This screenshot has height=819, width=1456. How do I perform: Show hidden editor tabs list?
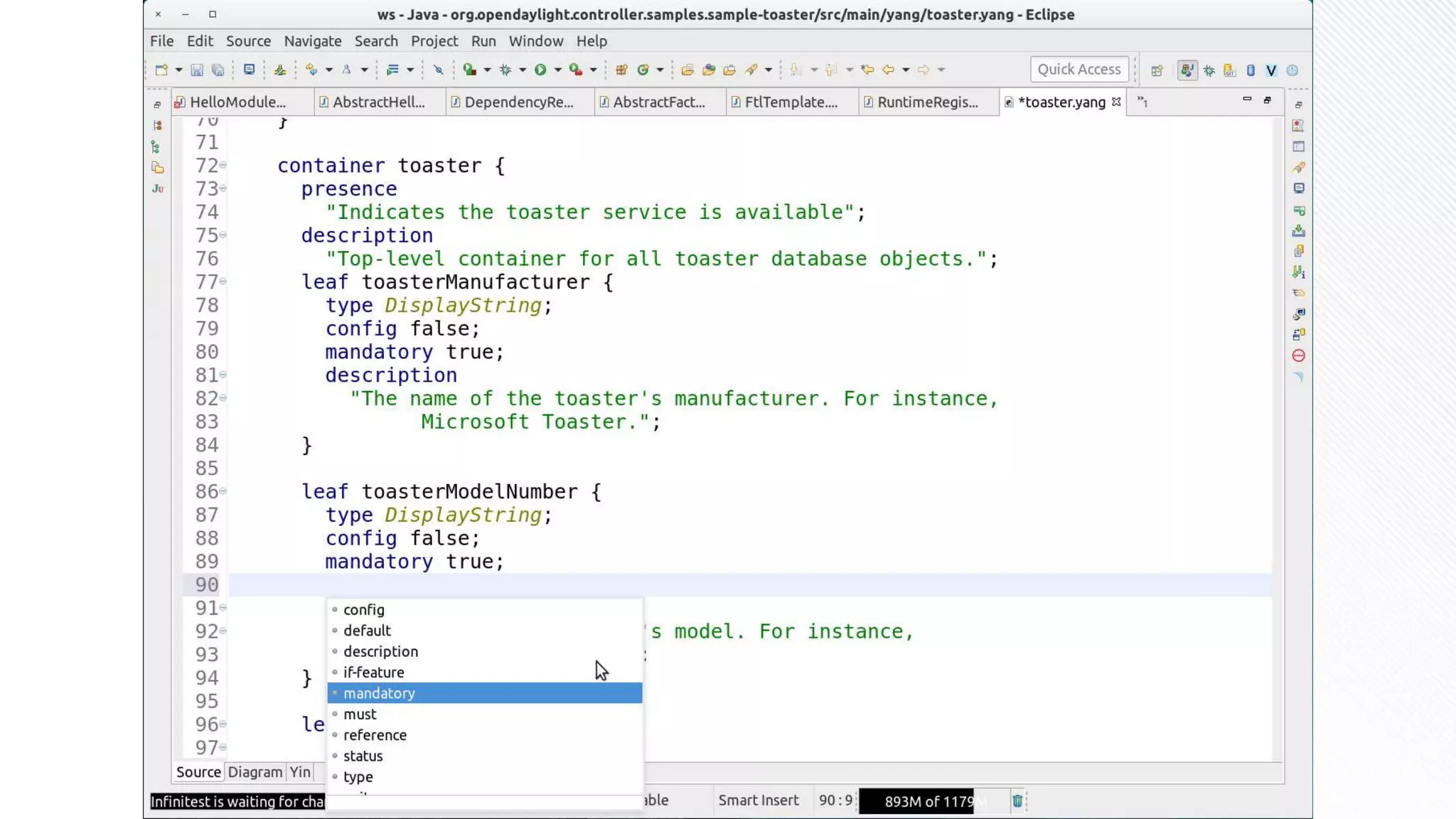tap(1142, 102)
